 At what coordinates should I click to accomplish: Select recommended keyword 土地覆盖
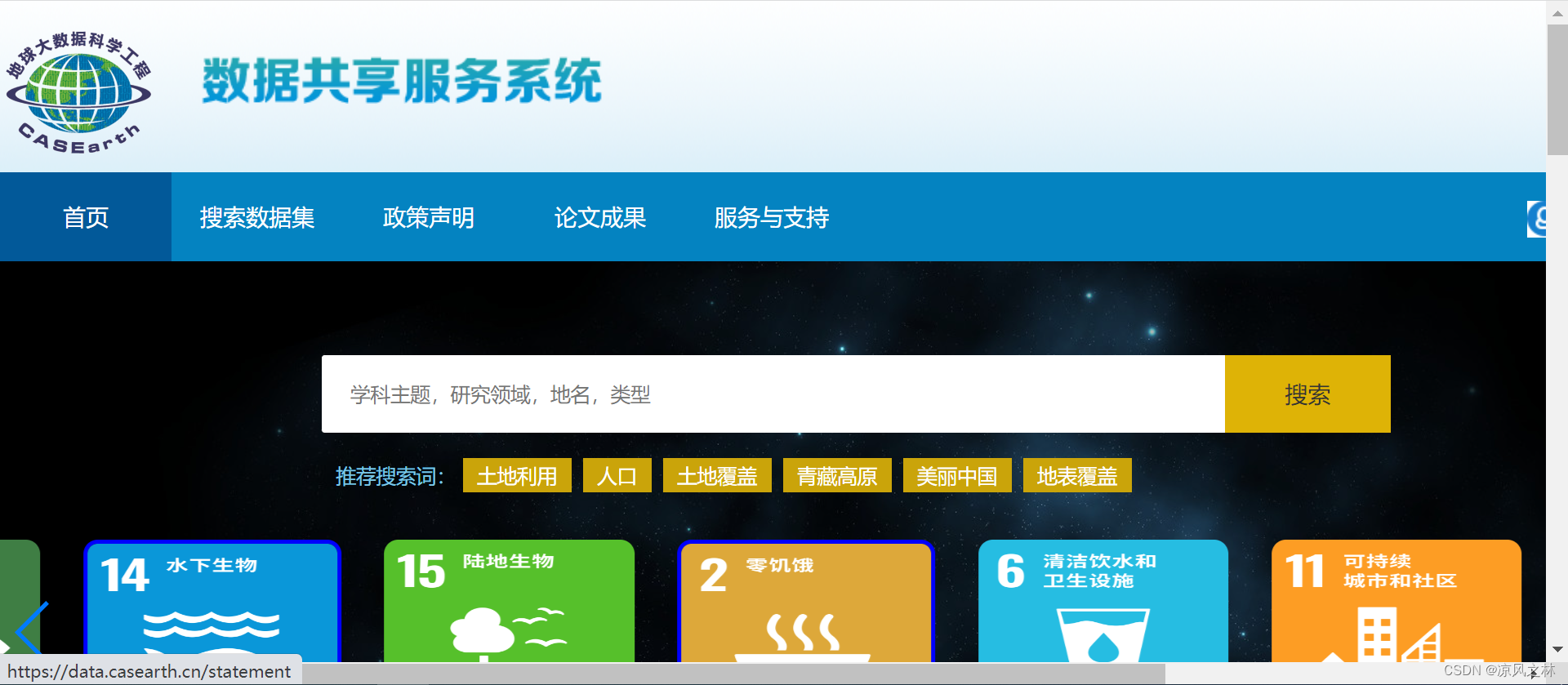[x=717, y=475]
